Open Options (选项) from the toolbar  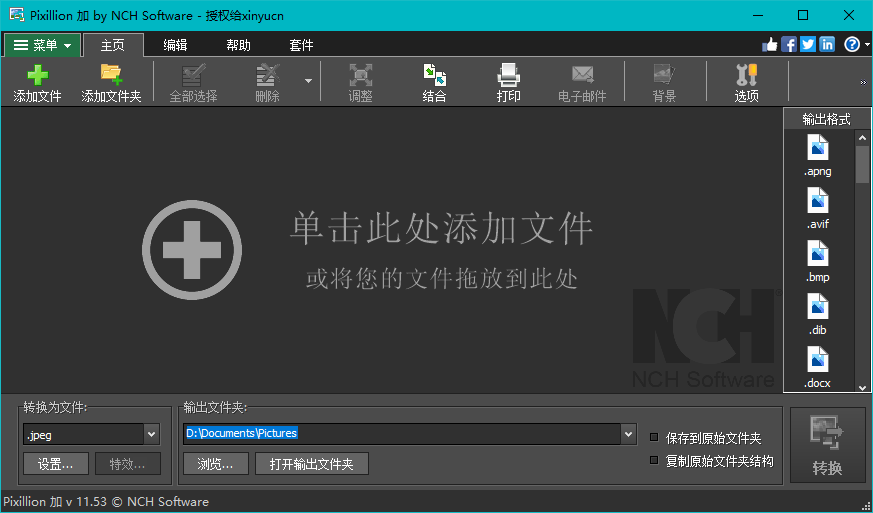(747, 83)
